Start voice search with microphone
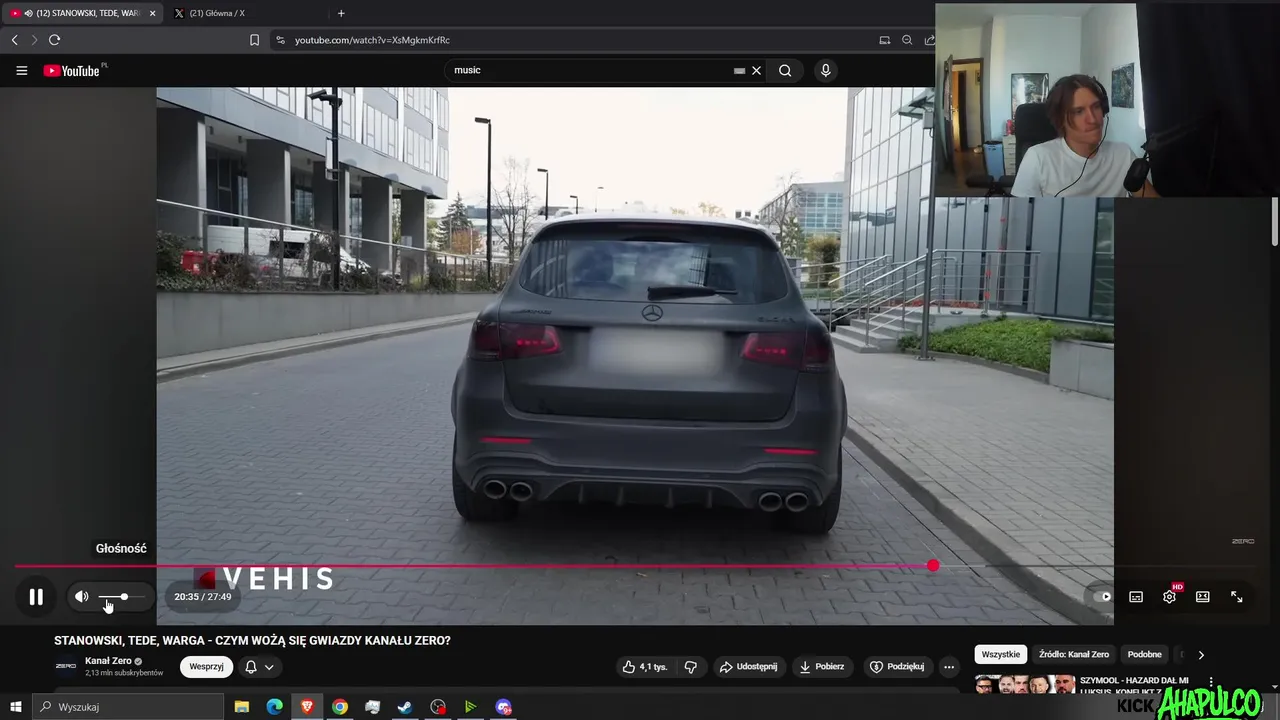Viewport: 1280px width, 720px height. coord(825,70)
